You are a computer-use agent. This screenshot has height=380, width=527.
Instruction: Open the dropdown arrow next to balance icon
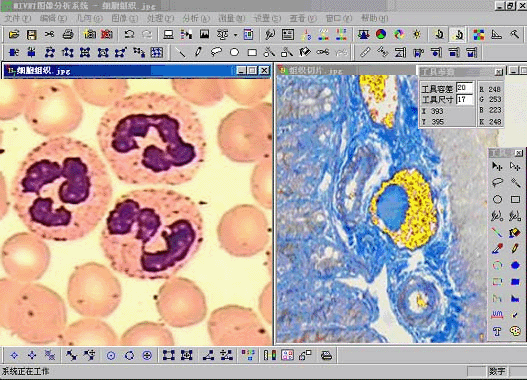click(235, 35)
